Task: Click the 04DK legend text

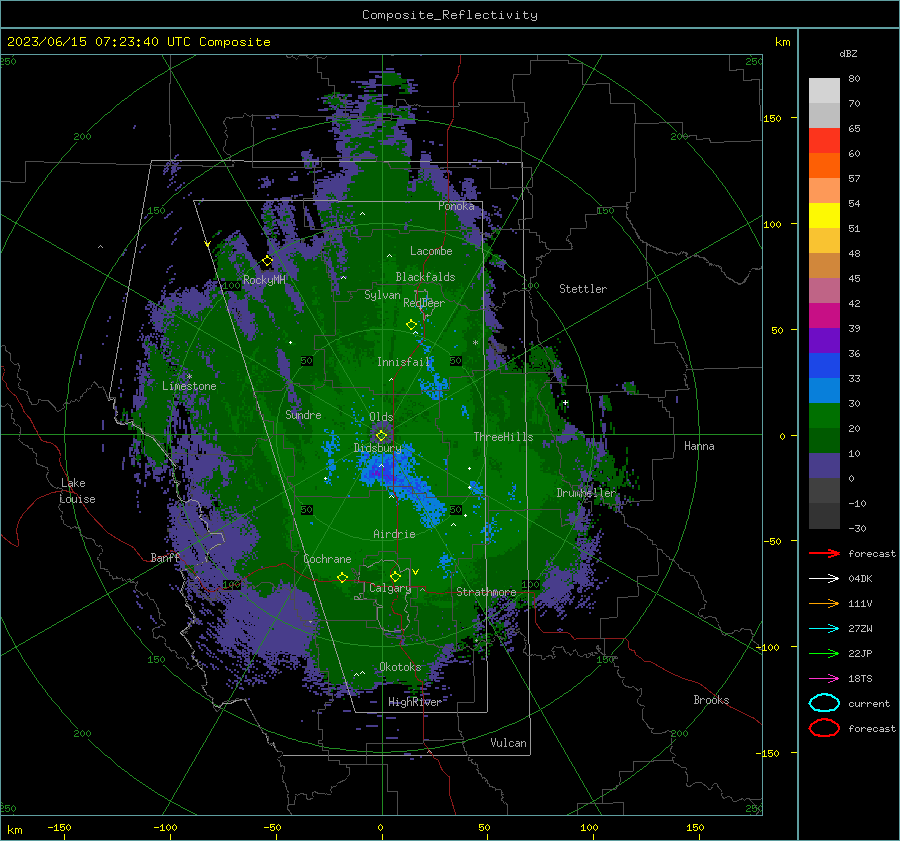Action: click(860, 579)
